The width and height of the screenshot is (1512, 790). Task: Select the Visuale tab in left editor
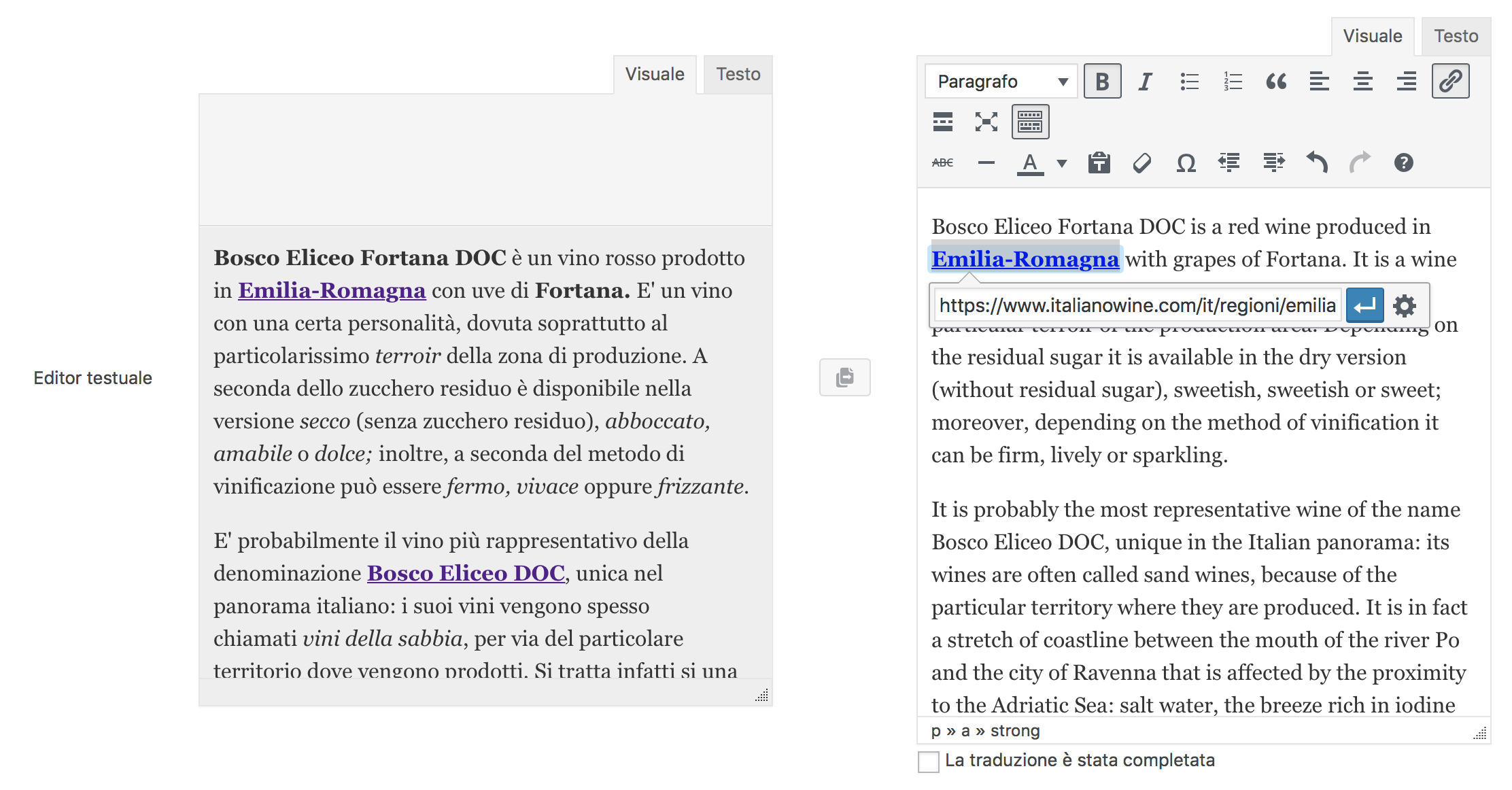tap(654, 74)
